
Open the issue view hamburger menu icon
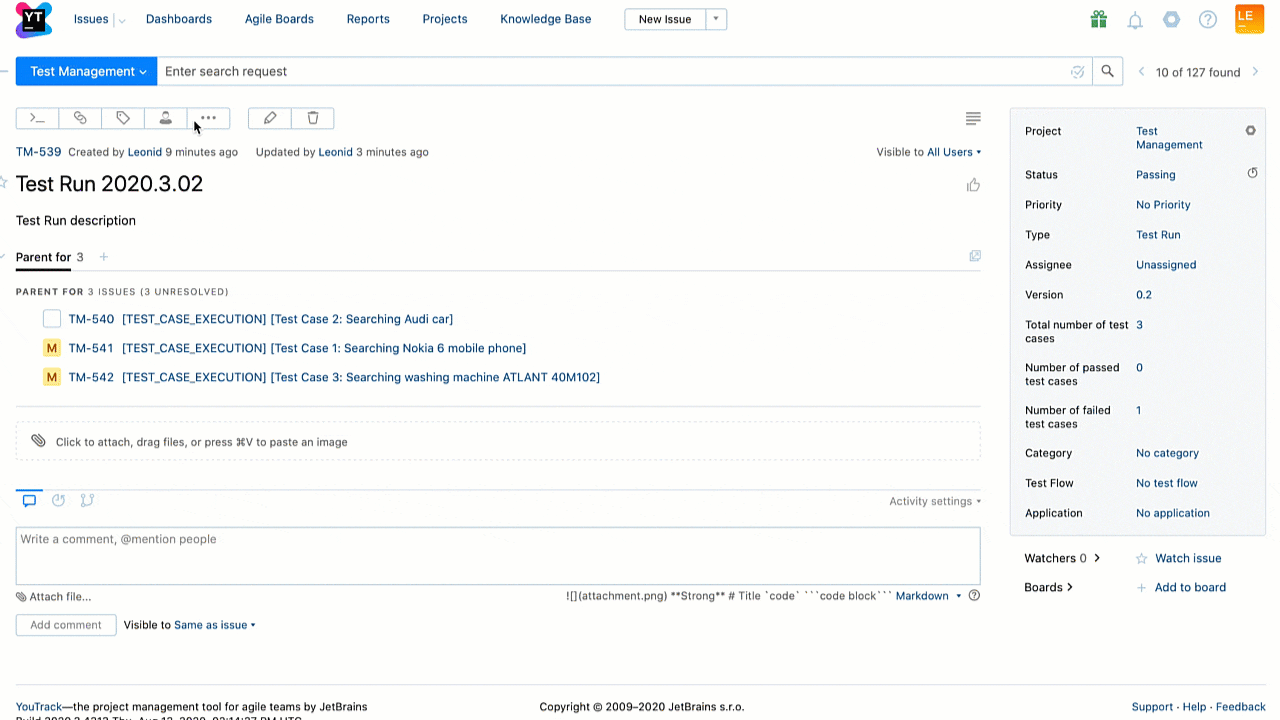(973, 119)
